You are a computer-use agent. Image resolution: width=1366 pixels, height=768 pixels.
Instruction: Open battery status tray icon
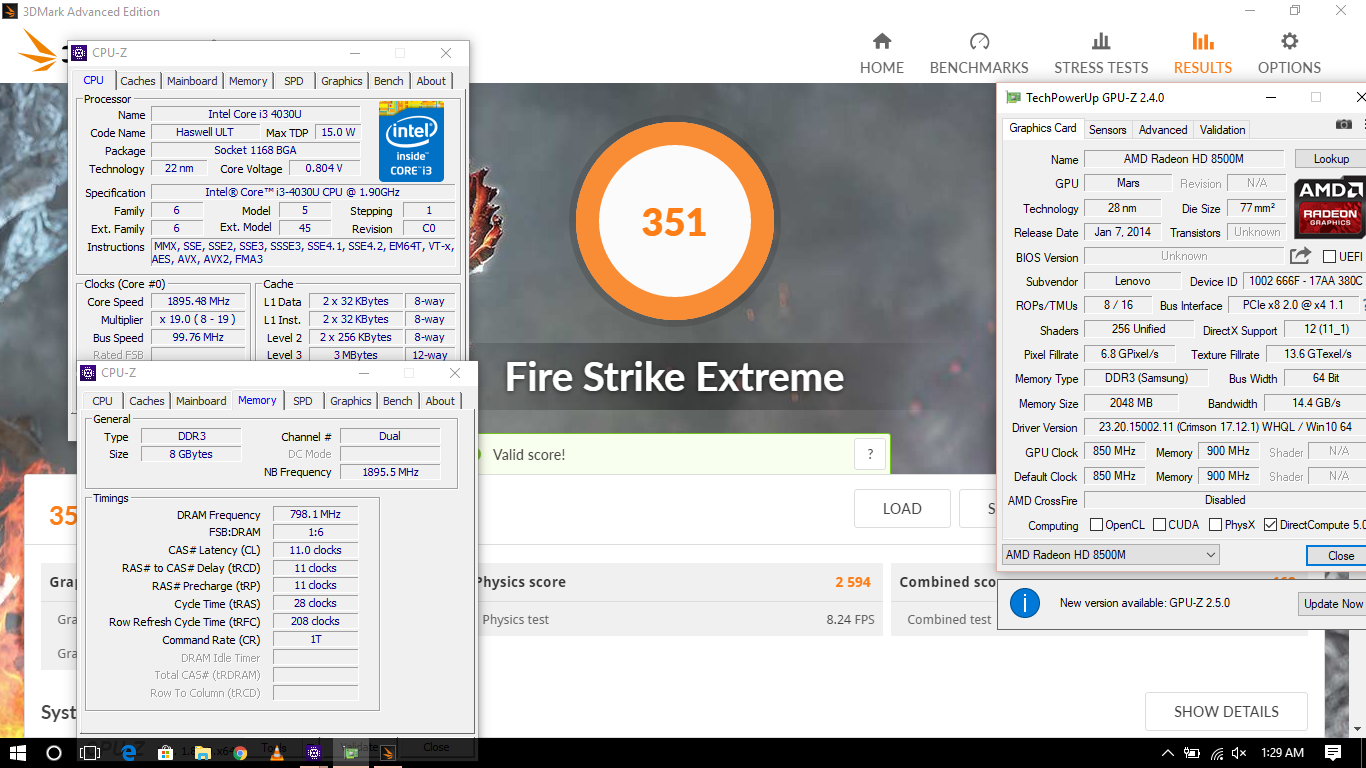click(x=1192, y=753)
